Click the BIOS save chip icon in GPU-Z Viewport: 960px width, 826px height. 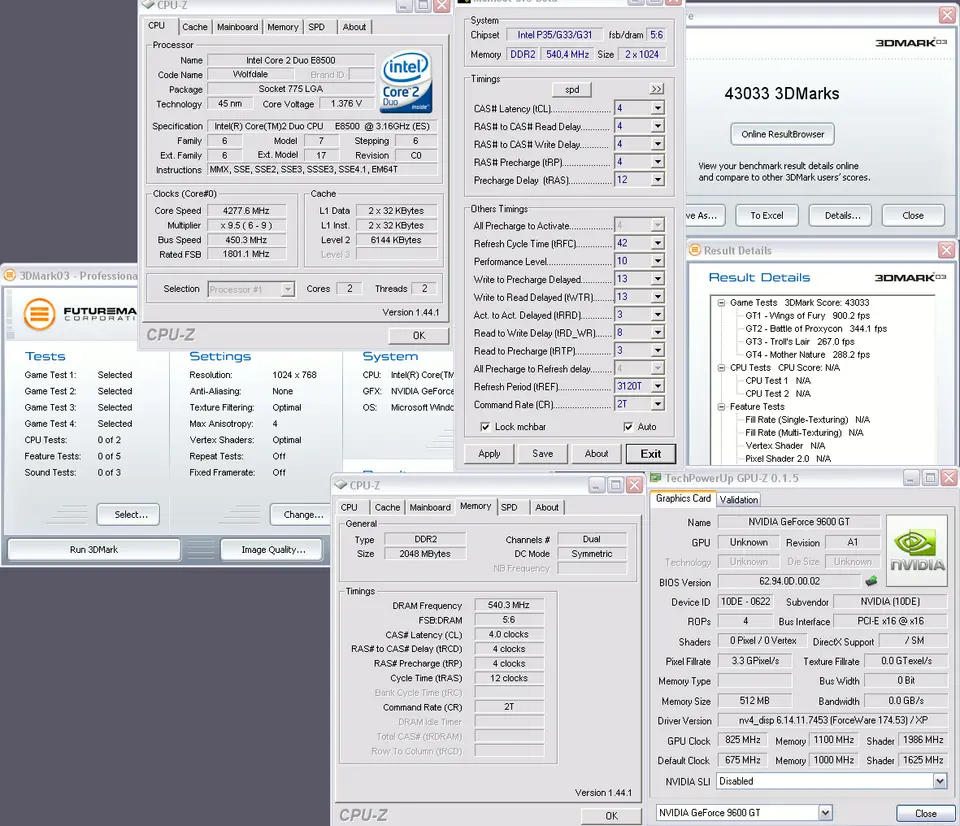871,581
